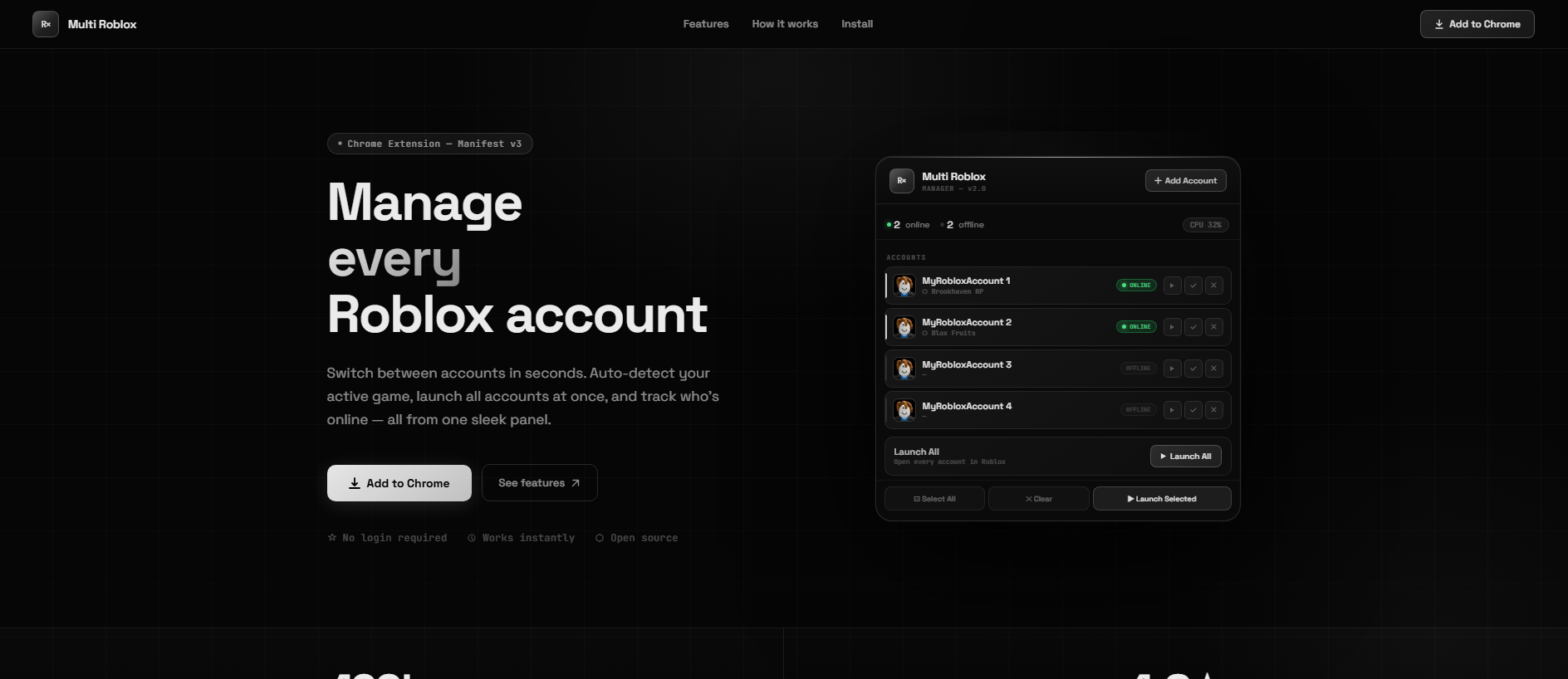Click the avatar of MyRobloxAccount 1
Image resolution: width=1568 pixels, height=679 pixels.
click(x=904, y=286)
